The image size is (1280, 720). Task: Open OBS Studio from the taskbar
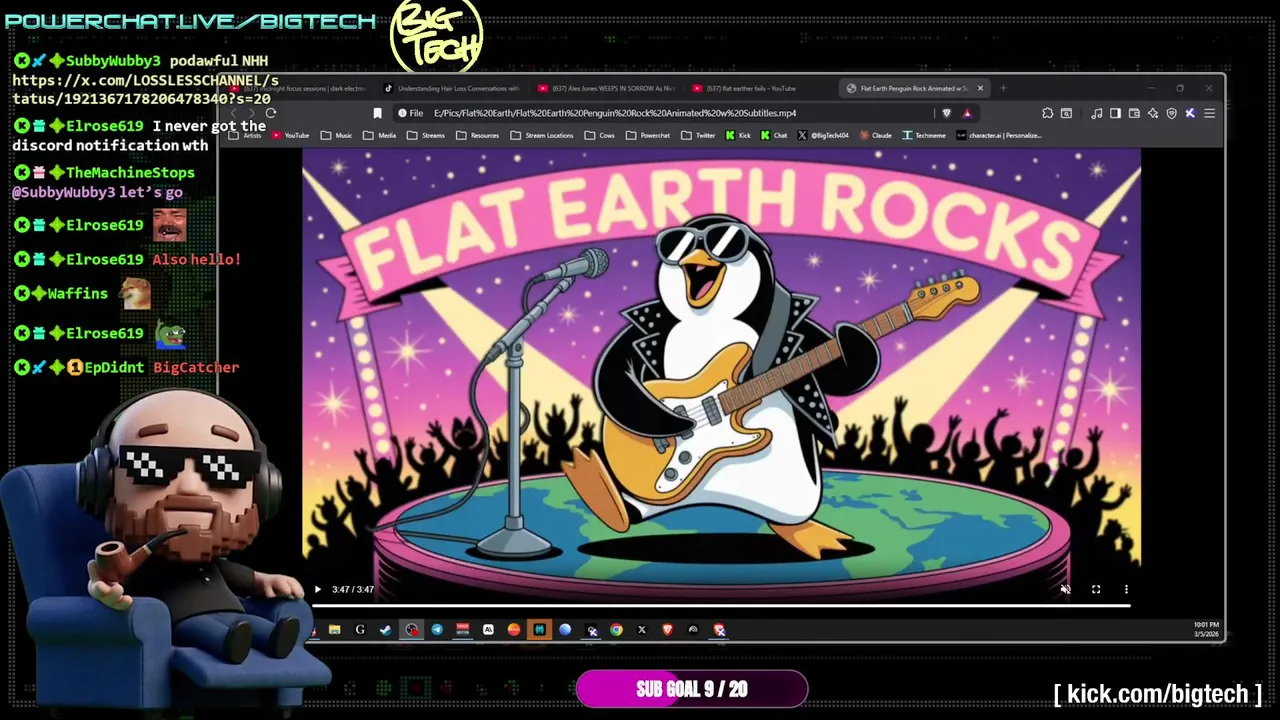point(411,630)
